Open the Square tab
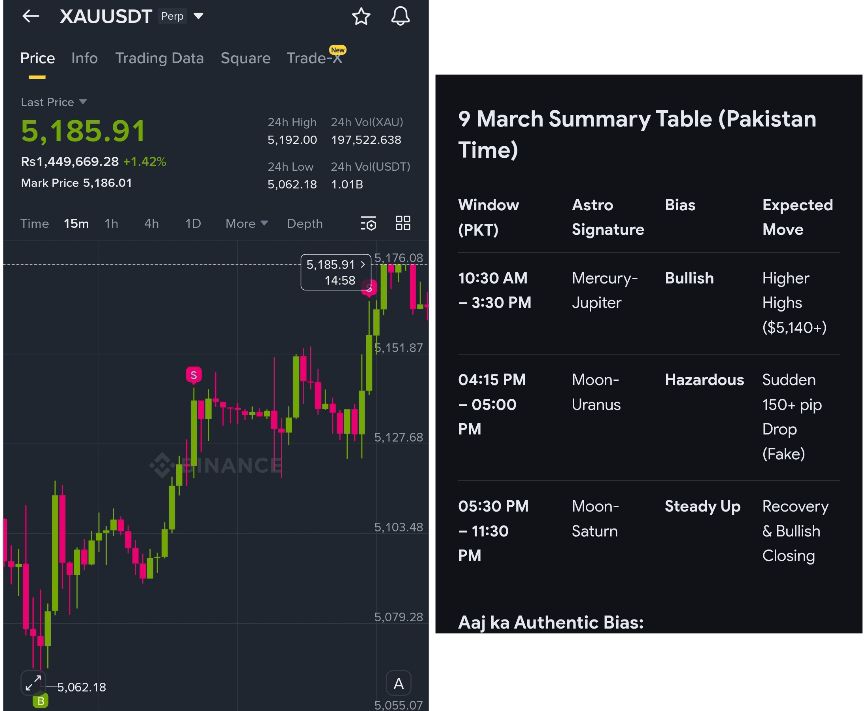866x711 pixels. click(x=245, y=58)
